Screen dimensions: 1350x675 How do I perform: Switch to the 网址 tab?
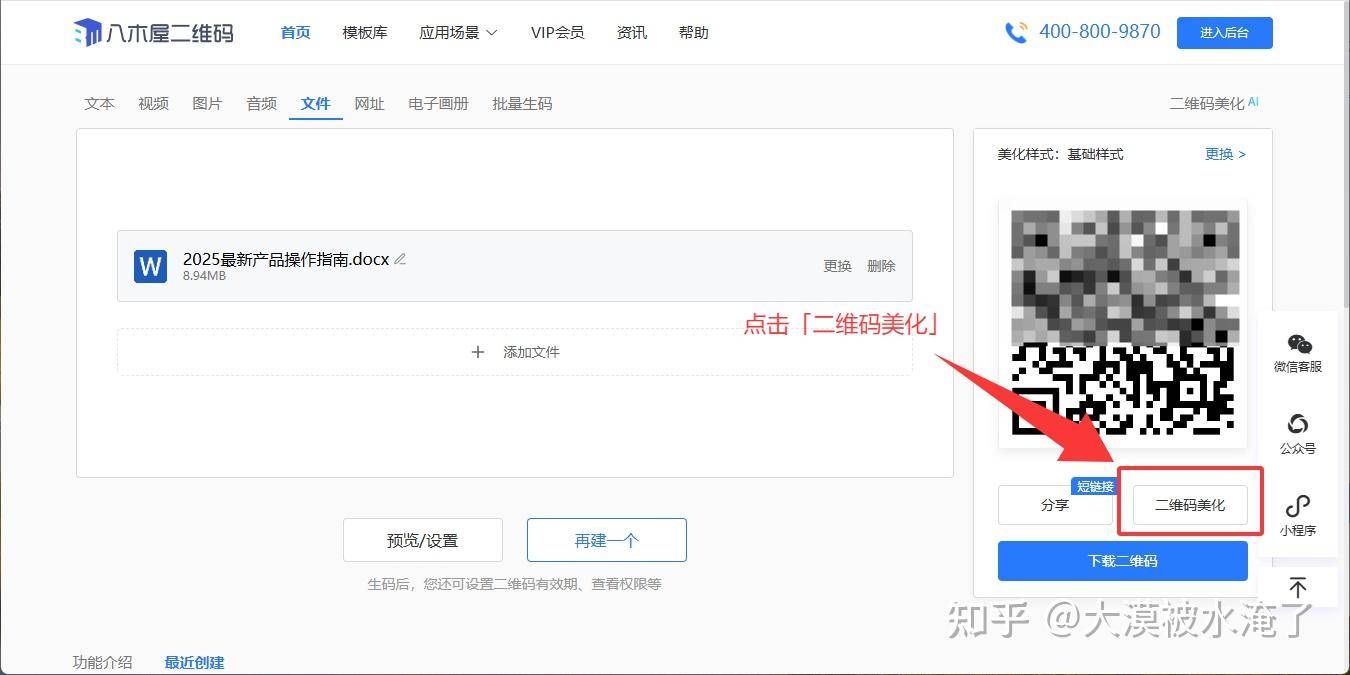click(x=370, y=104)
